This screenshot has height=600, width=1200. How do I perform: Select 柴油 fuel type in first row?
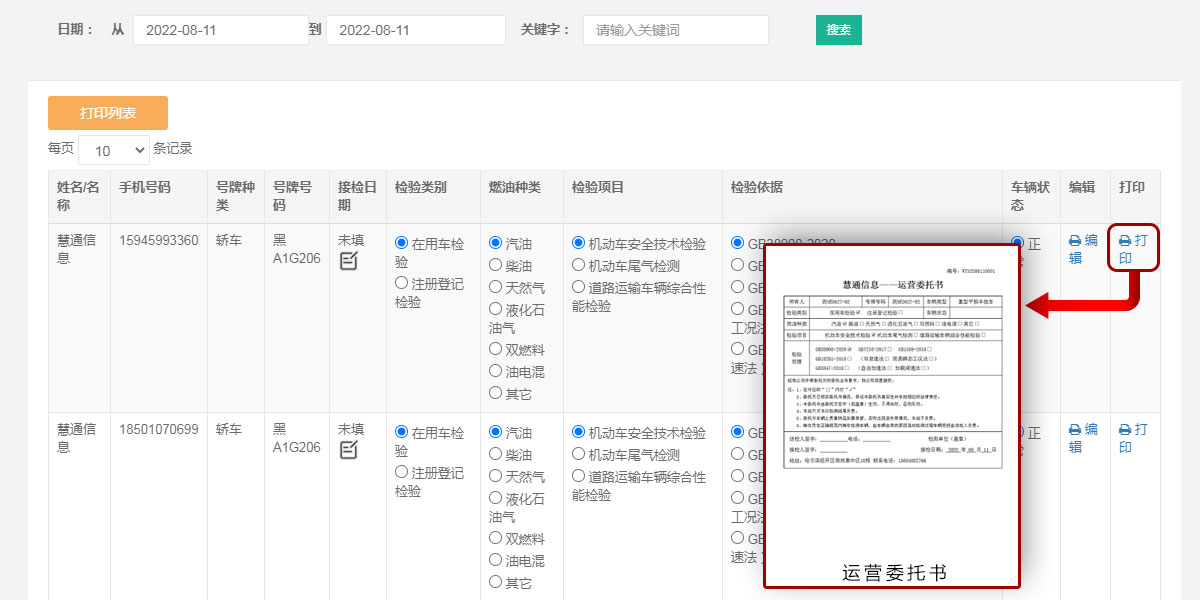pyautogui.click(x=496, y=265)
